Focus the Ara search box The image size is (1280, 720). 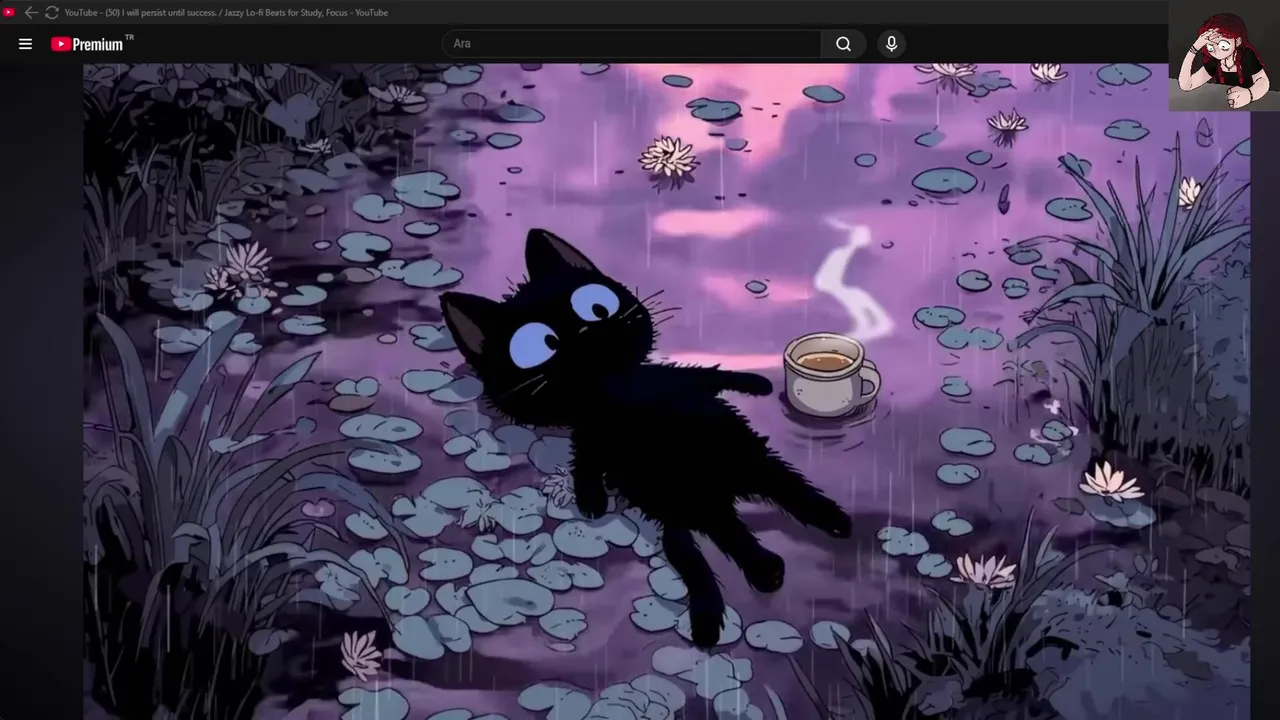click(x=631, y=43)
